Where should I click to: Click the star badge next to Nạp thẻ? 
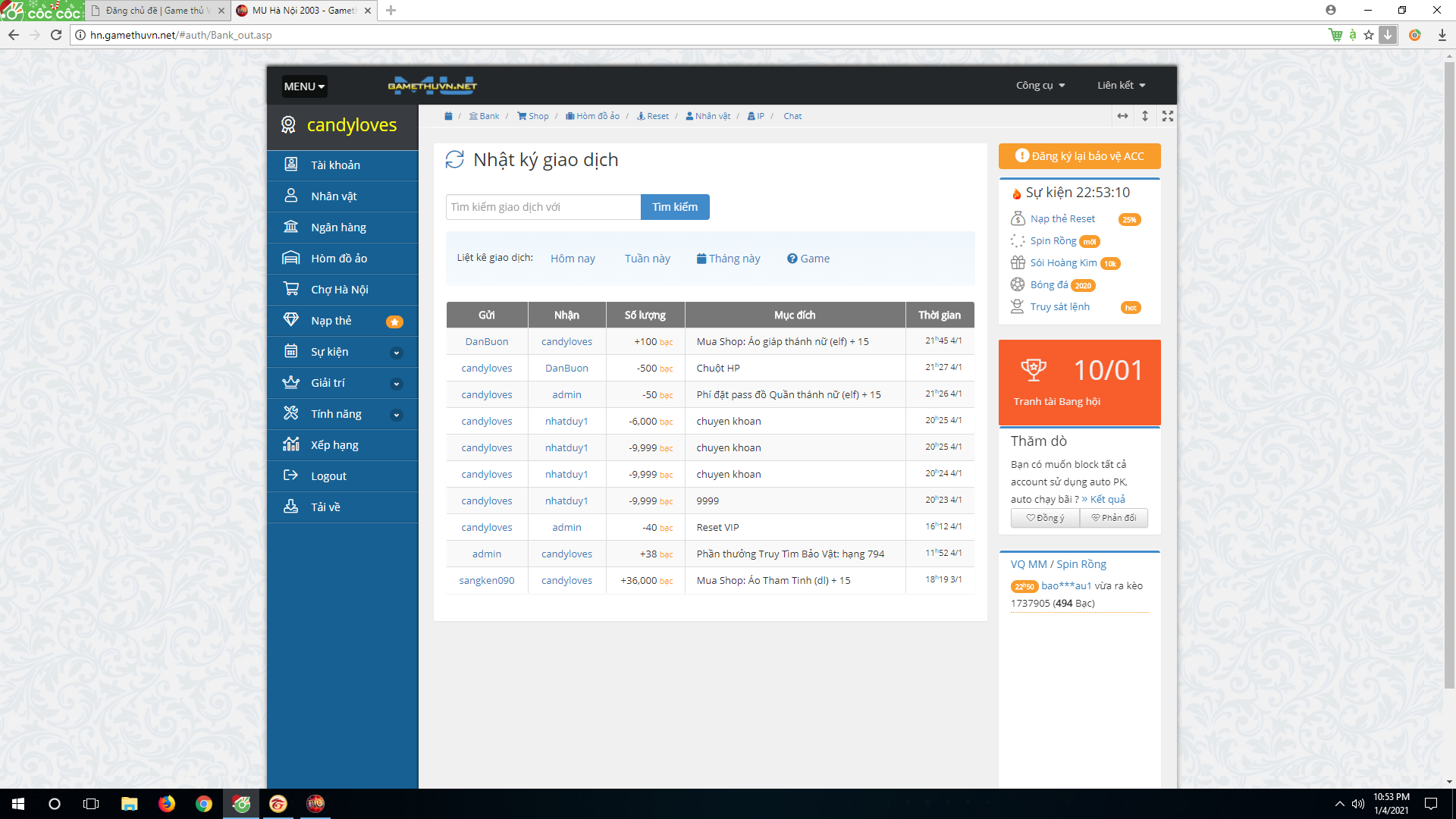pos(394,322)
